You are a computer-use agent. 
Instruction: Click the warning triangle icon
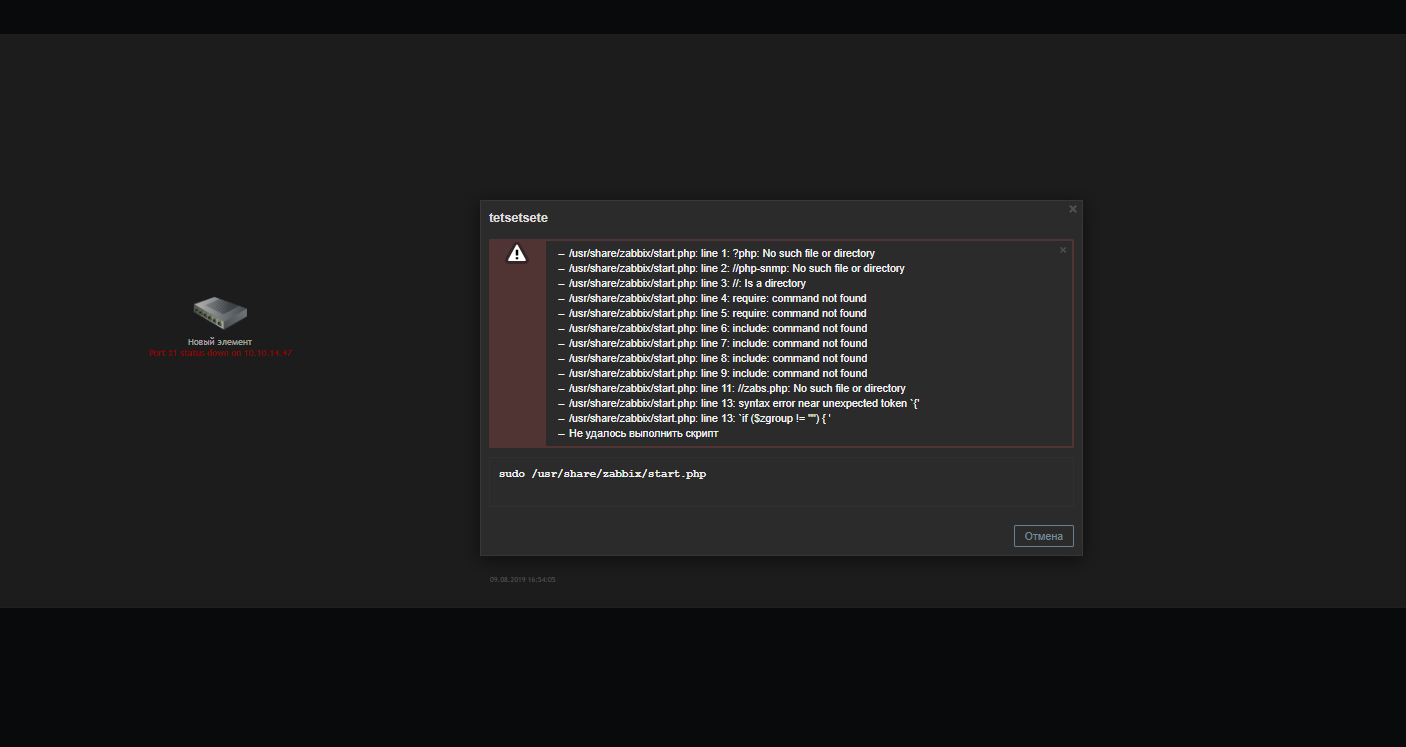tap(516, 253)
